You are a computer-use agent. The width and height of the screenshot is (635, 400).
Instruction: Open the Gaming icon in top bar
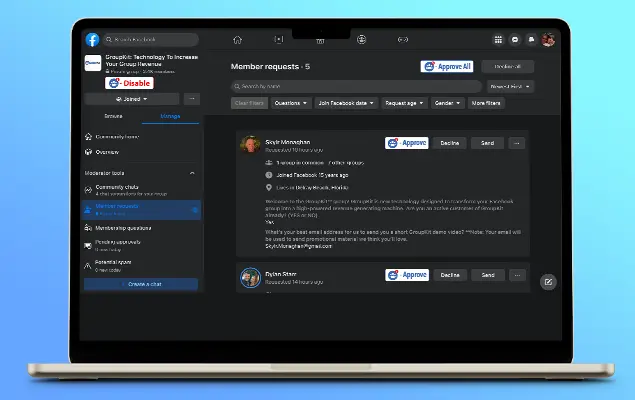tap(403, 39)
